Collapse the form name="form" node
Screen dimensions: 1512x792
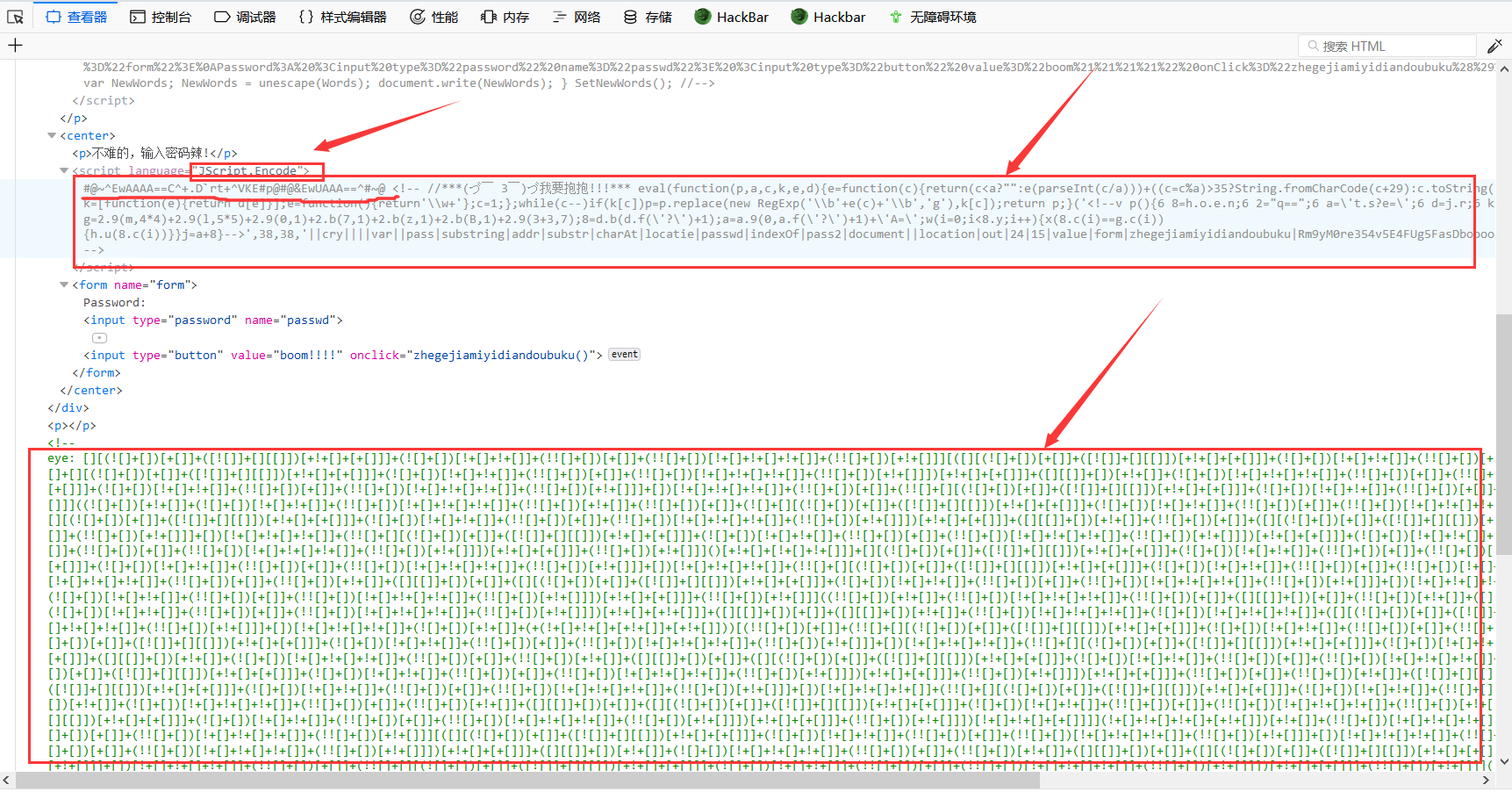64,284
